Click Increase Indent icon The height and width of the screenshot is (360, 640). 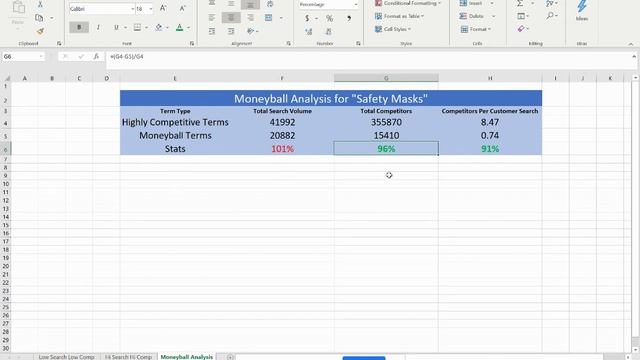(231, 31)
